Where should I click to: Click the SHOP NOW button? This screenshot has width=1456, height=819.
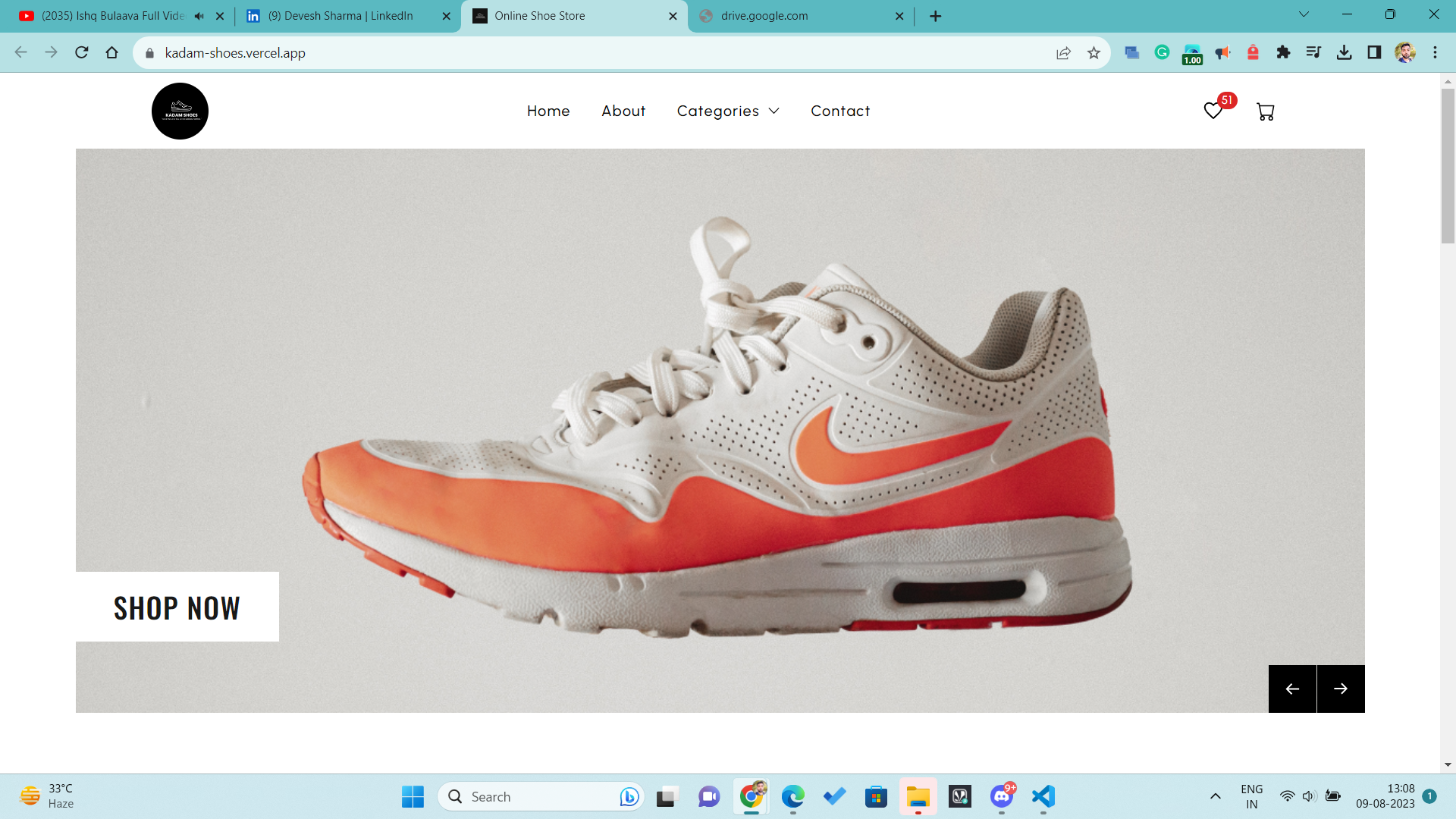pos(177,607)
